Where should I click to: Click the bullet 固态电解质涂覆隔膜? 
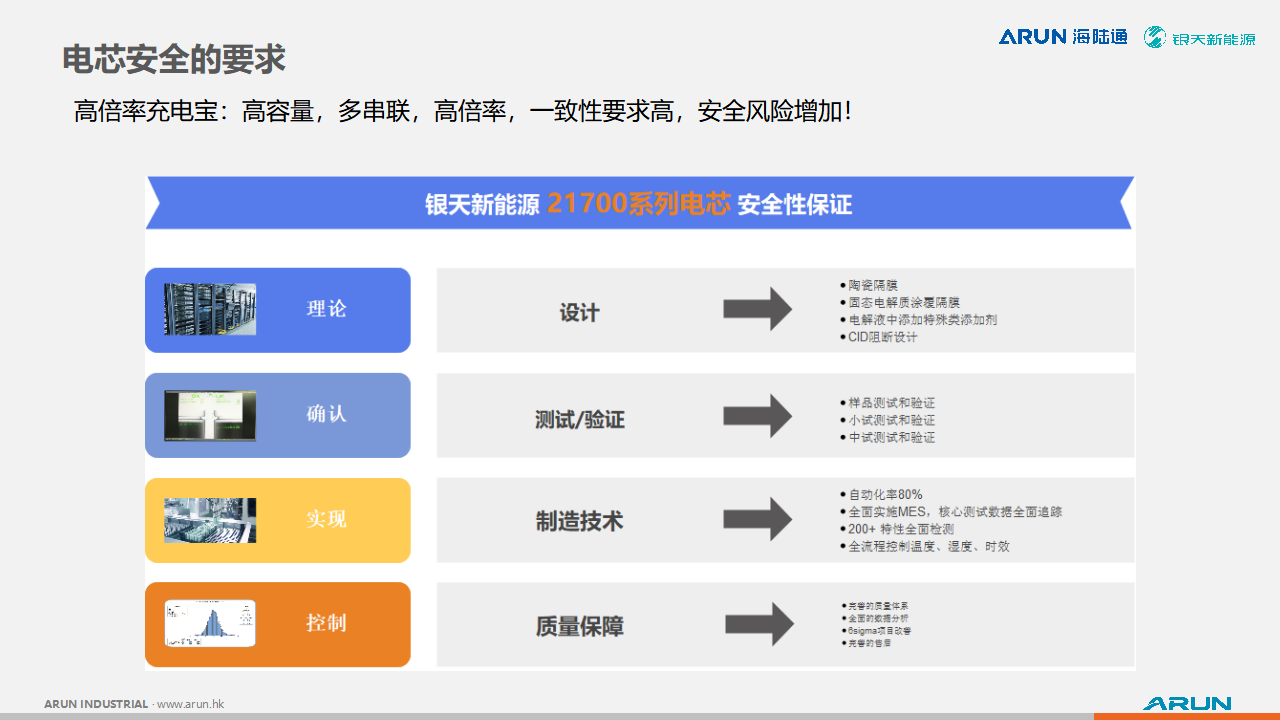(900, 303)
